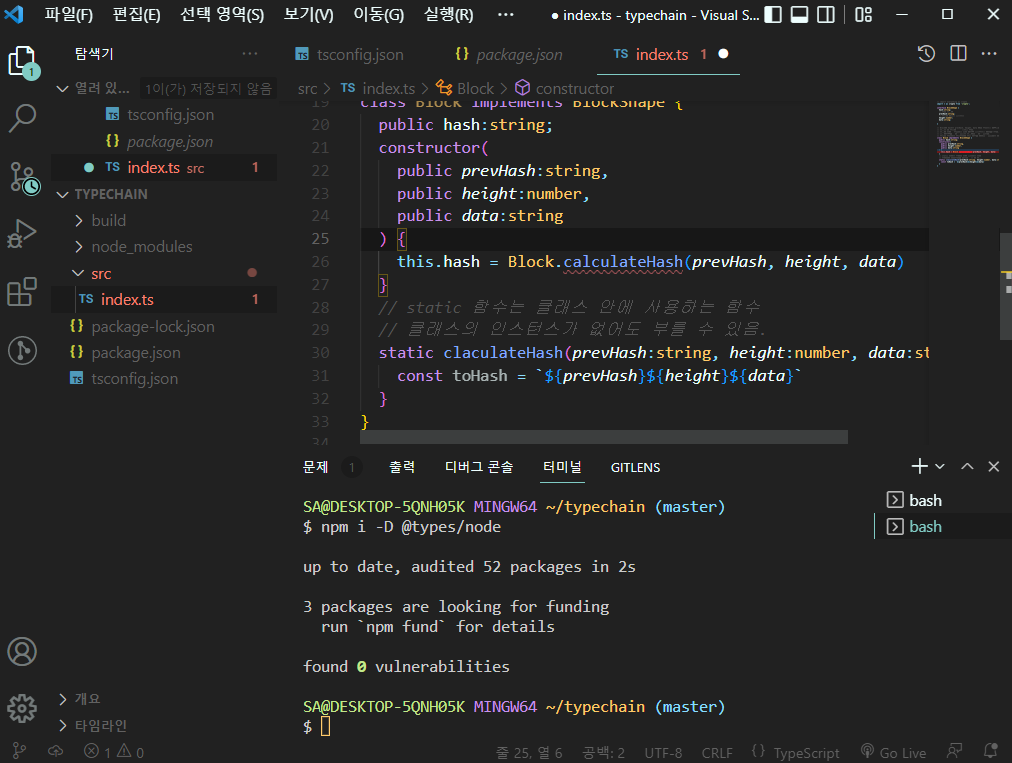
Task: Create a new terminal with plus icon
Action: [919, 466]
